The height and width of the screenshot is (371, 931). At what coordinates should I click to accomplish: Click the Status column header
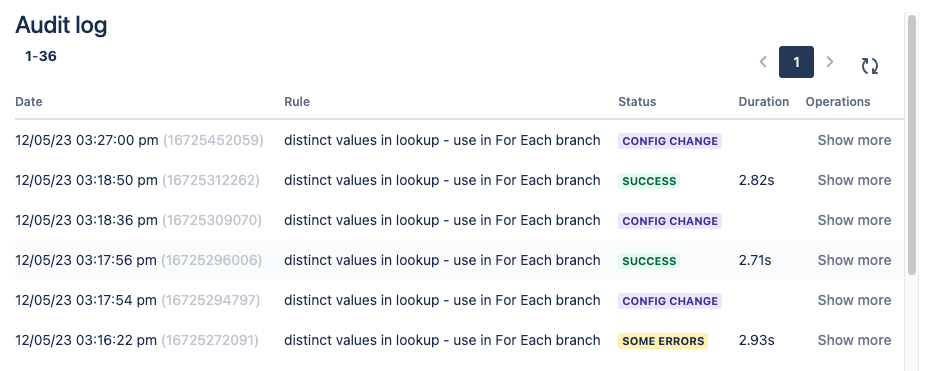pos(637,102)
